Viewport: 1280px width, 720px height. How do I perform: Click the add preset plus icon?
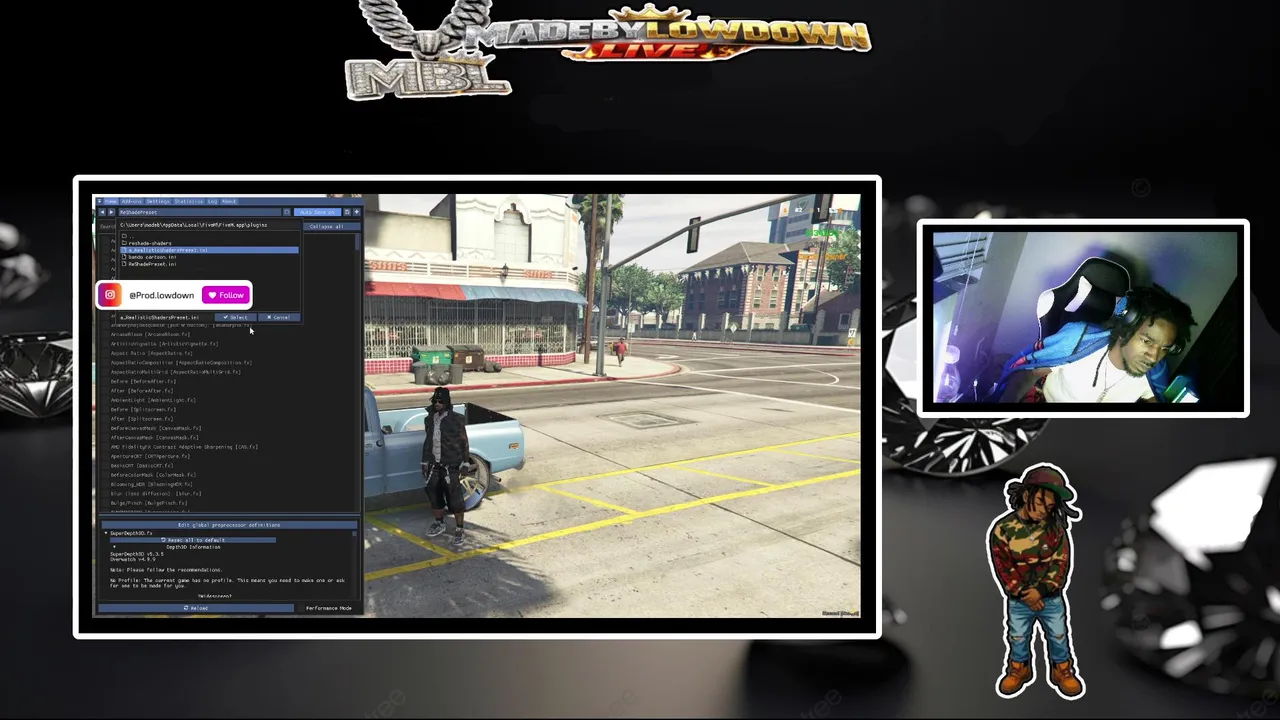tap(356, 212)
